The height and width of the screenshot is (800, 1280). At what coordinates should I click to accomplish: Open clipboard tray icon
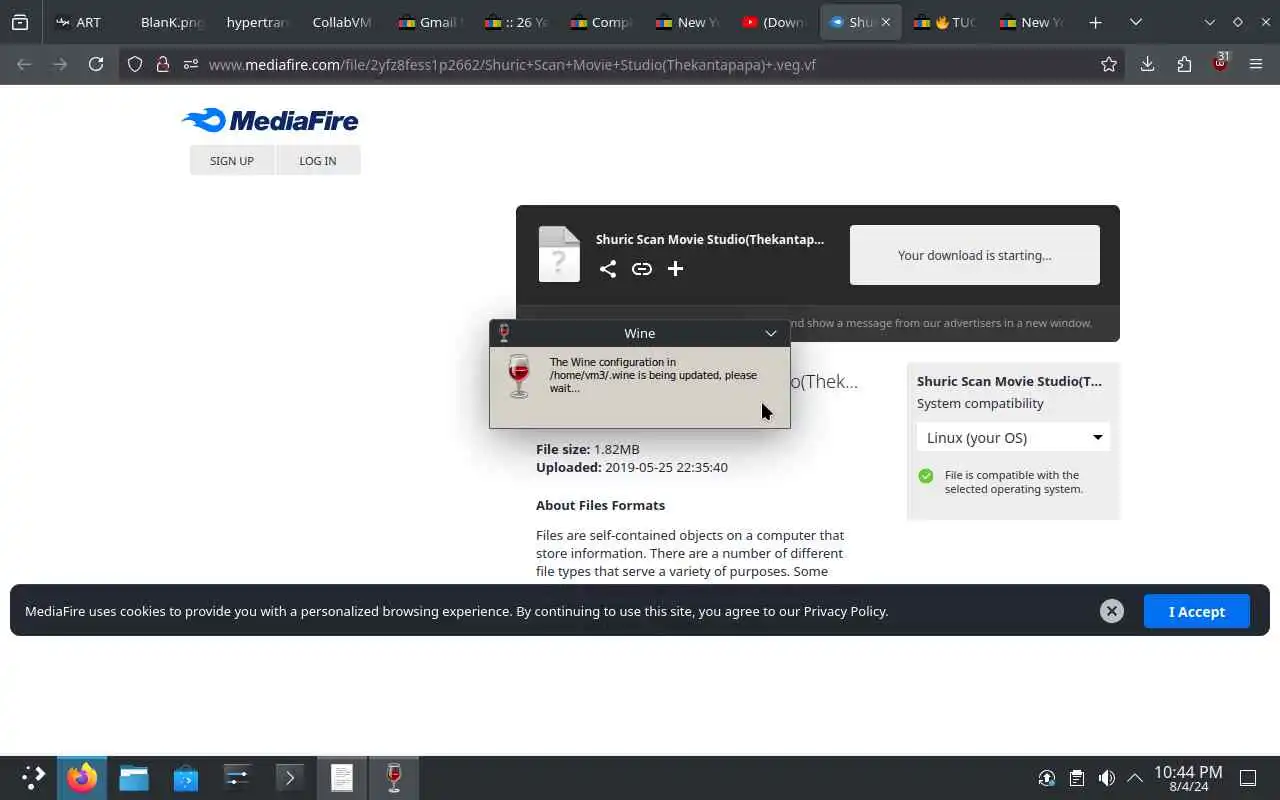click(1077, 778)
